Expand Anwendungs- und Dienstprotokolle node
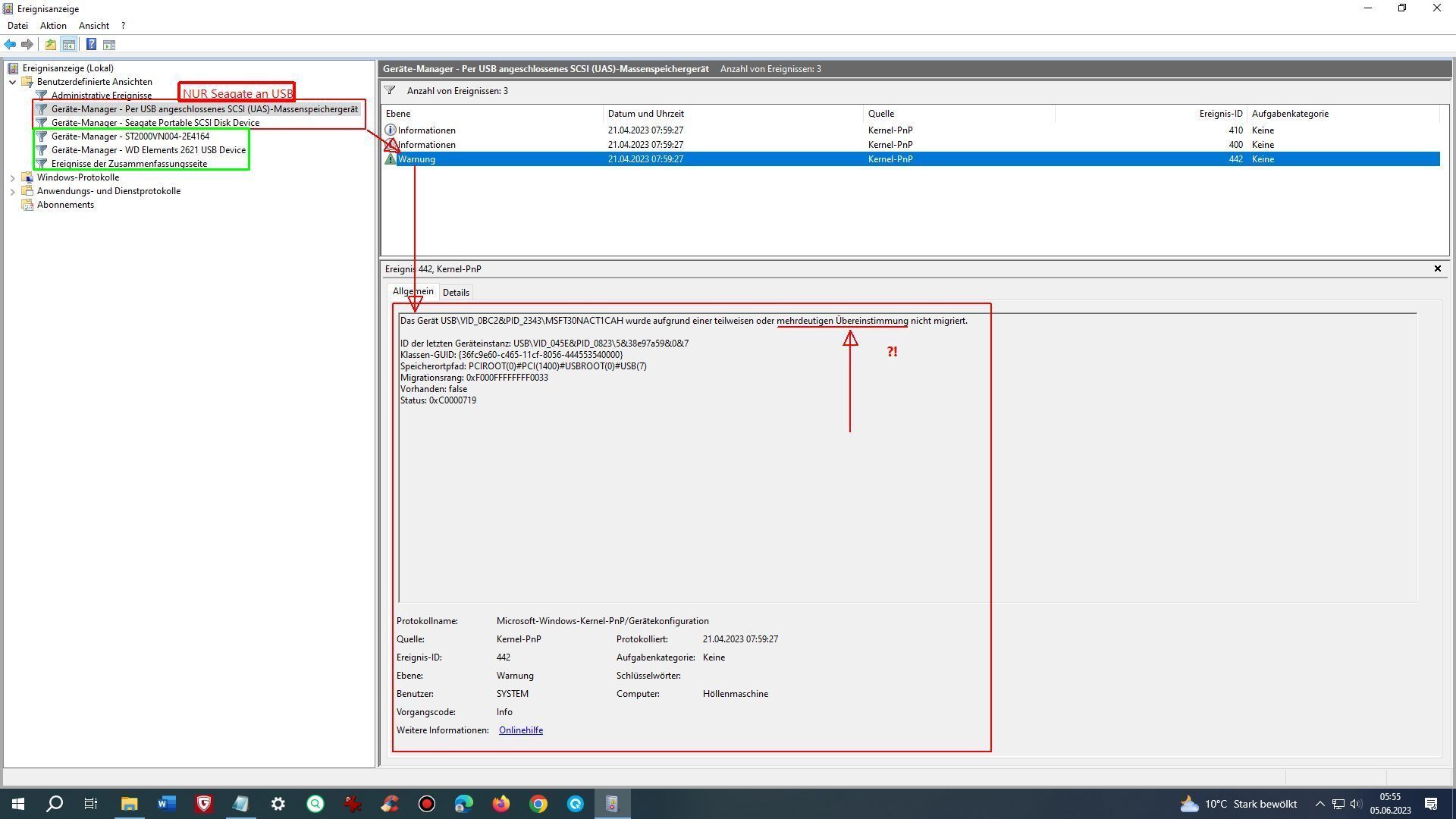Screen dimensions: 1456x819 coord(13,191)
